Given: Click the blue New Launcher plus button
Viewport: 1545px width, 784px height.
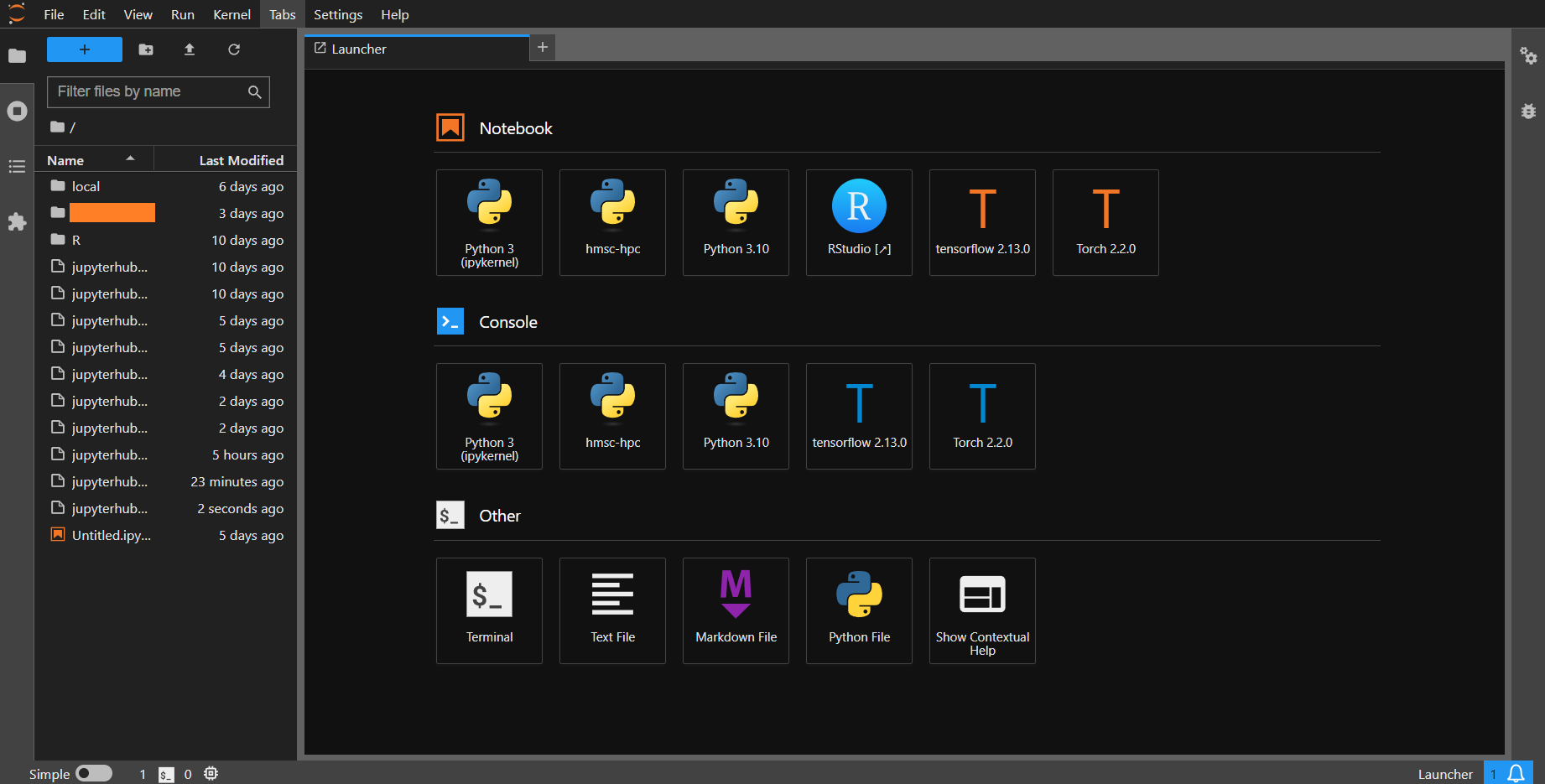Looking at the screenshot, I should [85, 49].
